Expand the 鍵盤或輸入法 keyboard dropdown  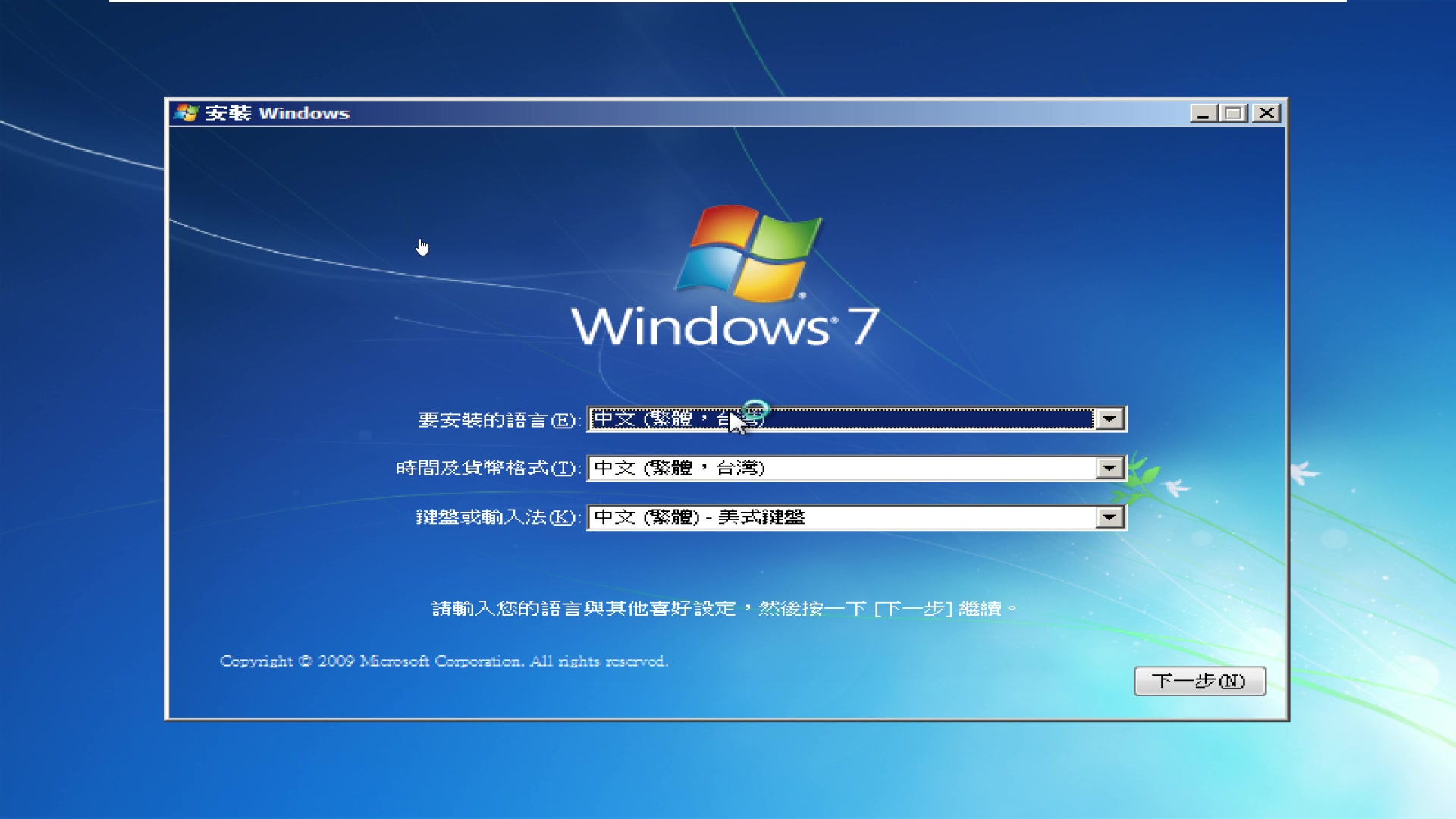pos(1109,516)
